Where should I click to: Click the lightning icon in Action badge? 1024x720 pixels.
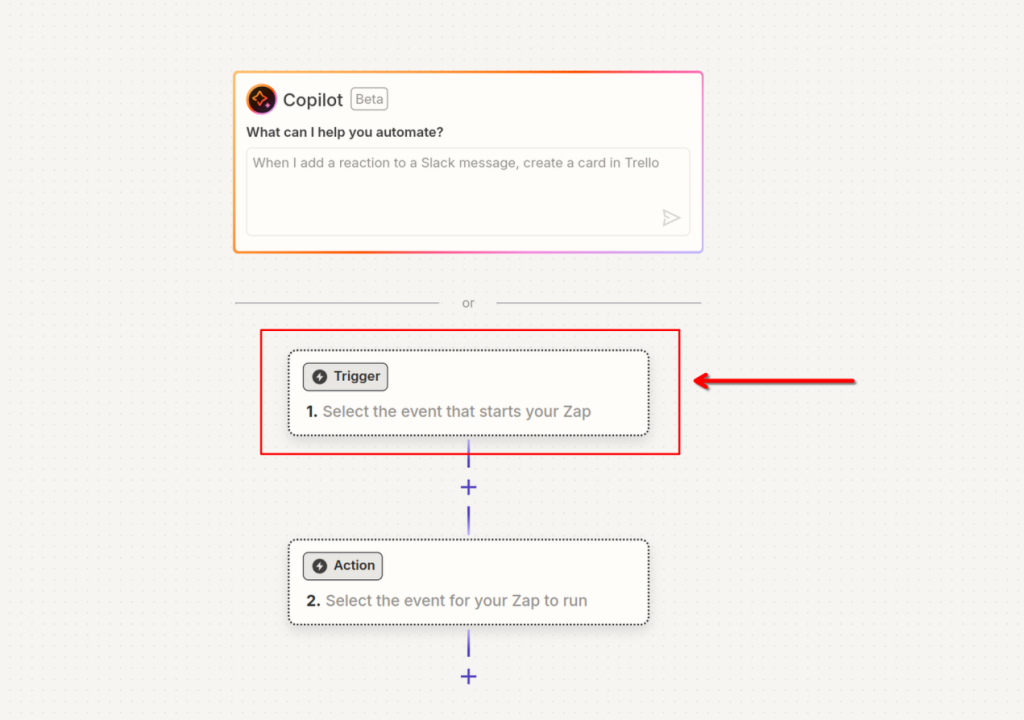tap(319, 566)
